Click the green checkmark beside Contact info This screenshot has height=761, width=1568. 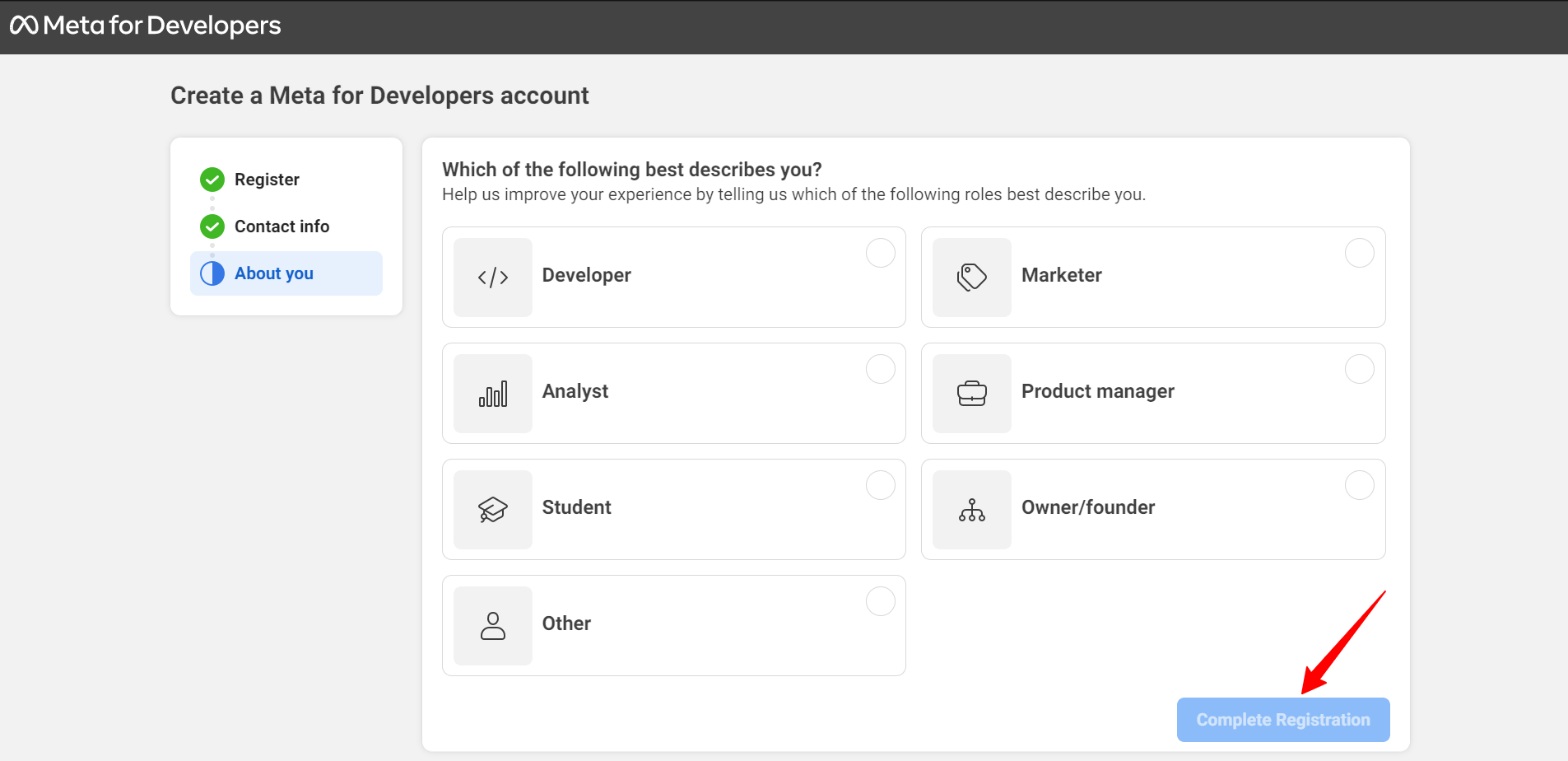click(212, 226)
